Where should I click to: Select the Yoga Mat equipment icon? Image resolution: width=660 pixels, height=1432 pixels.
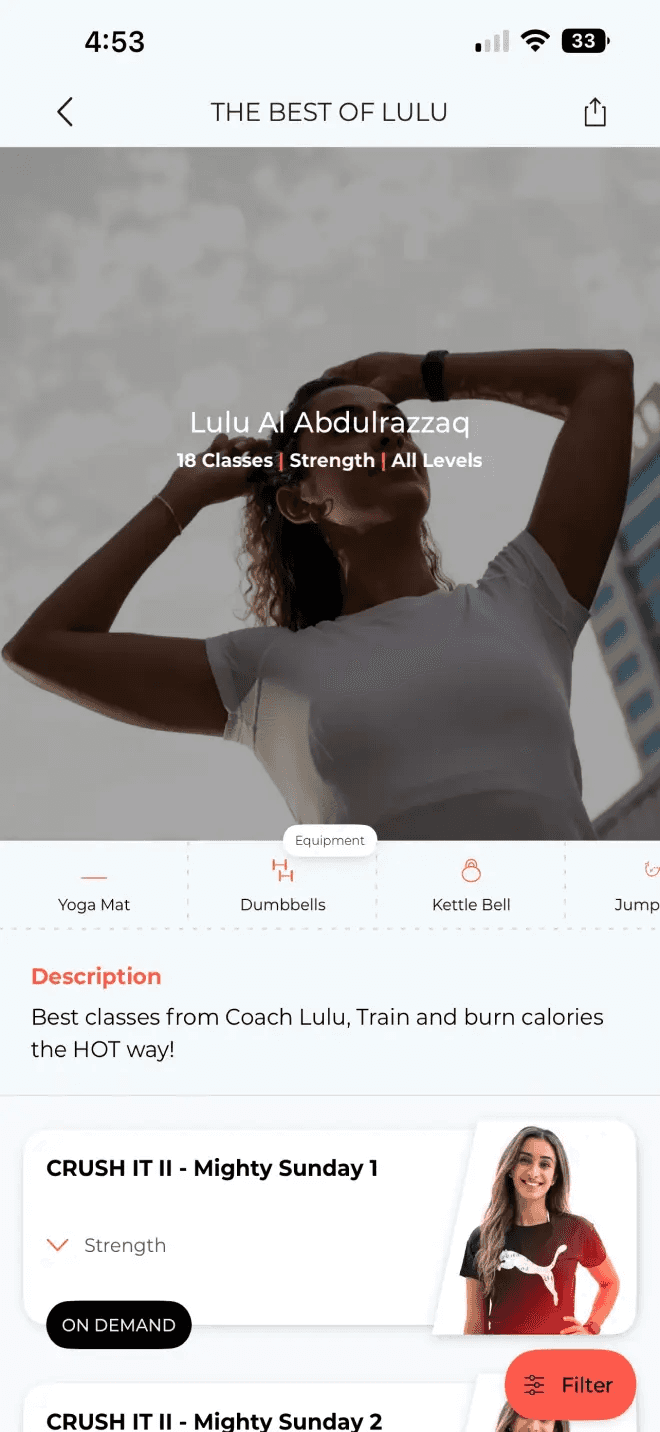(94, 877)
